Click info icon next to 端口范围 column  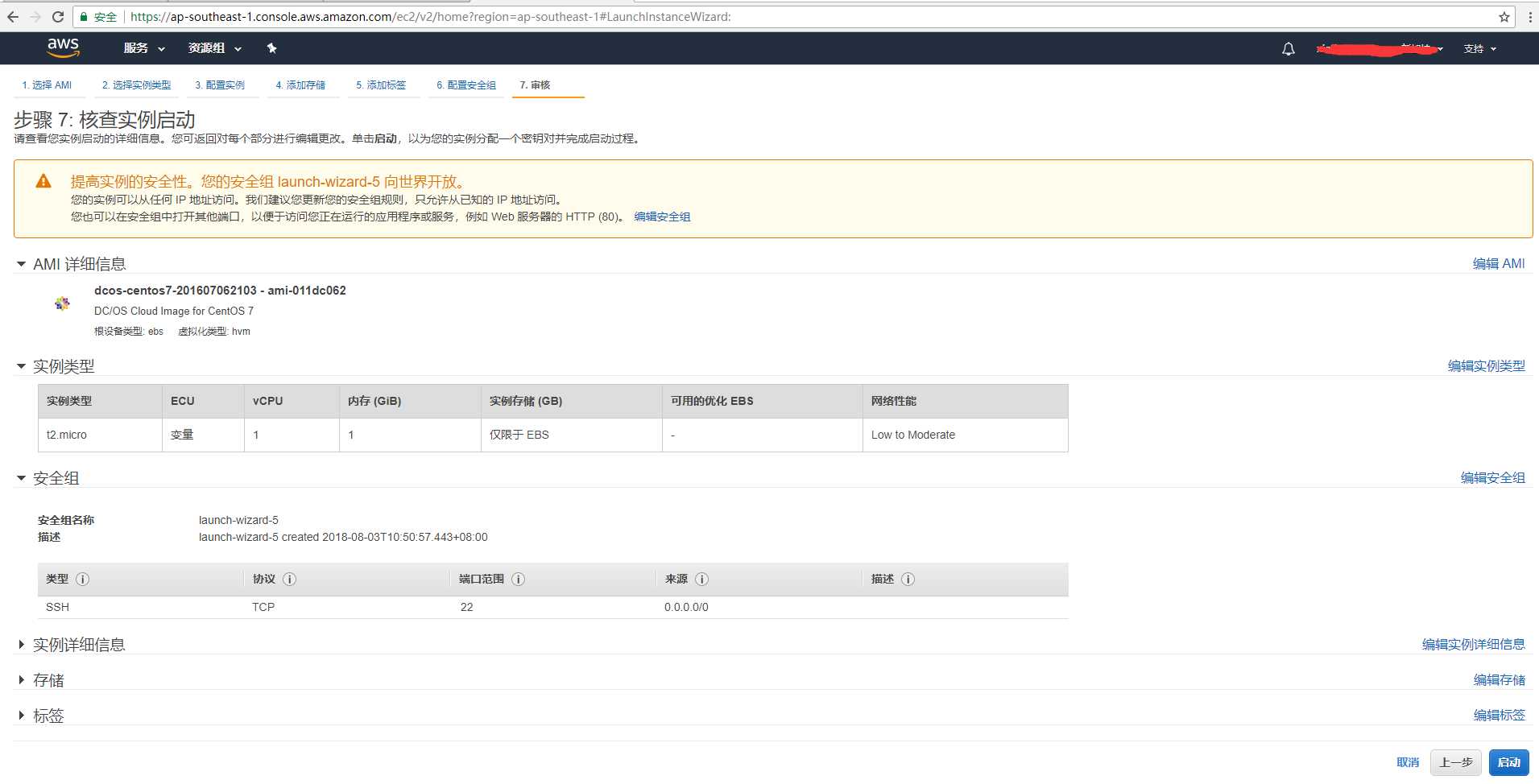click(519, 579)
